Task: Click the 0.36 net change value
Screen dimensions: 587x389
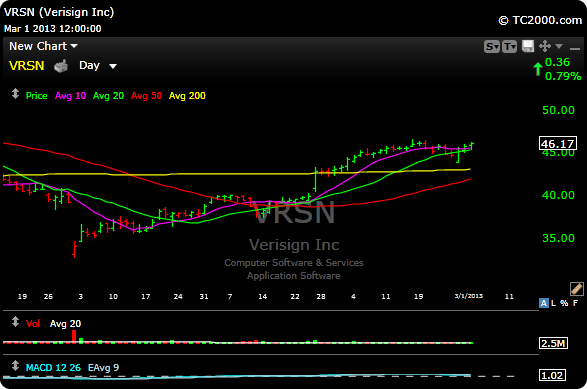Action: point(557,62)
